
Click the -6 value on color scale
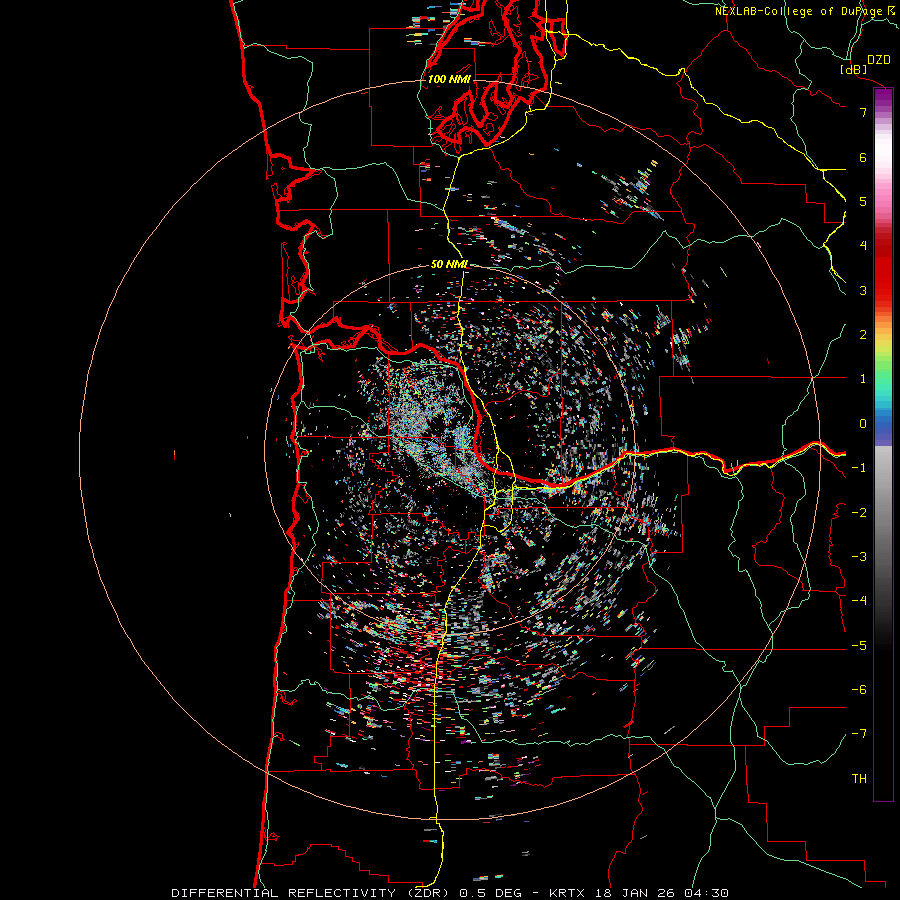pos(859,690)
